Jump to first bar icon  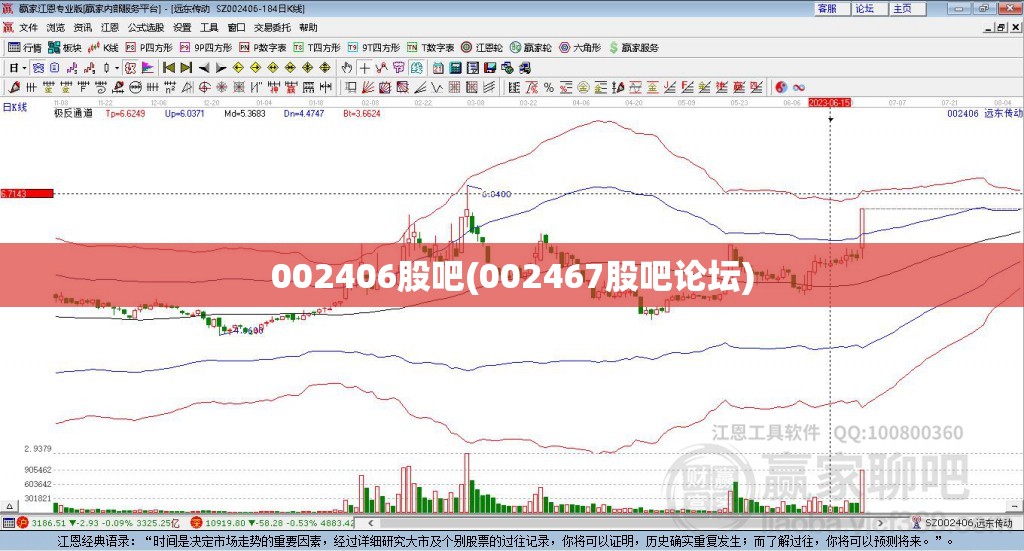(x=168, y=68)
